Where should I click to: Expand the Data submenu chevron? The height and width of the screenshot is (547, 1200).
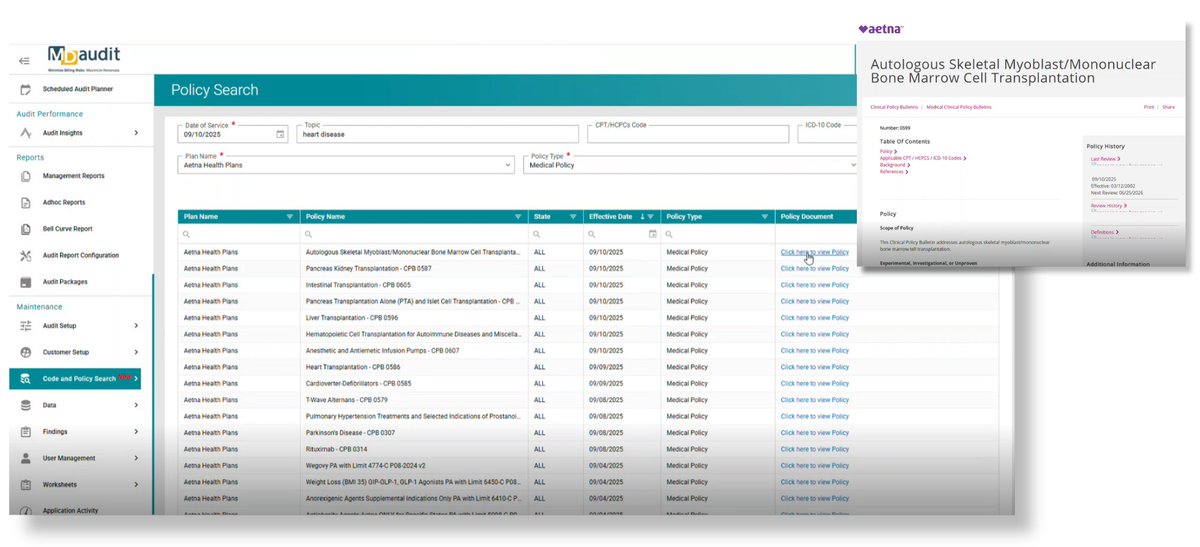tap(136, 405)
